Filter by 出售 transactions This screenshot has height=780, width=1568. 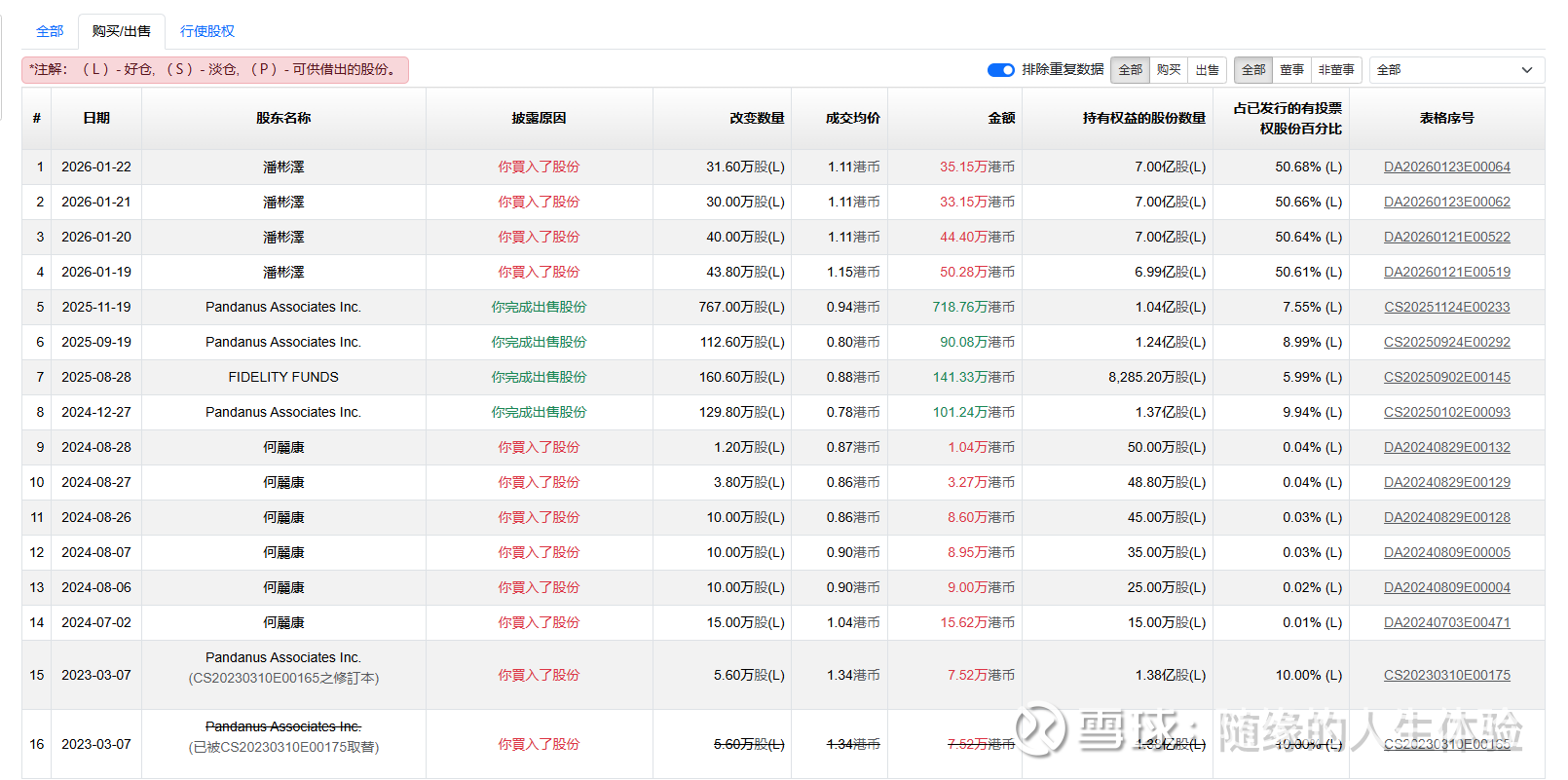click(x=1208, y=70)
